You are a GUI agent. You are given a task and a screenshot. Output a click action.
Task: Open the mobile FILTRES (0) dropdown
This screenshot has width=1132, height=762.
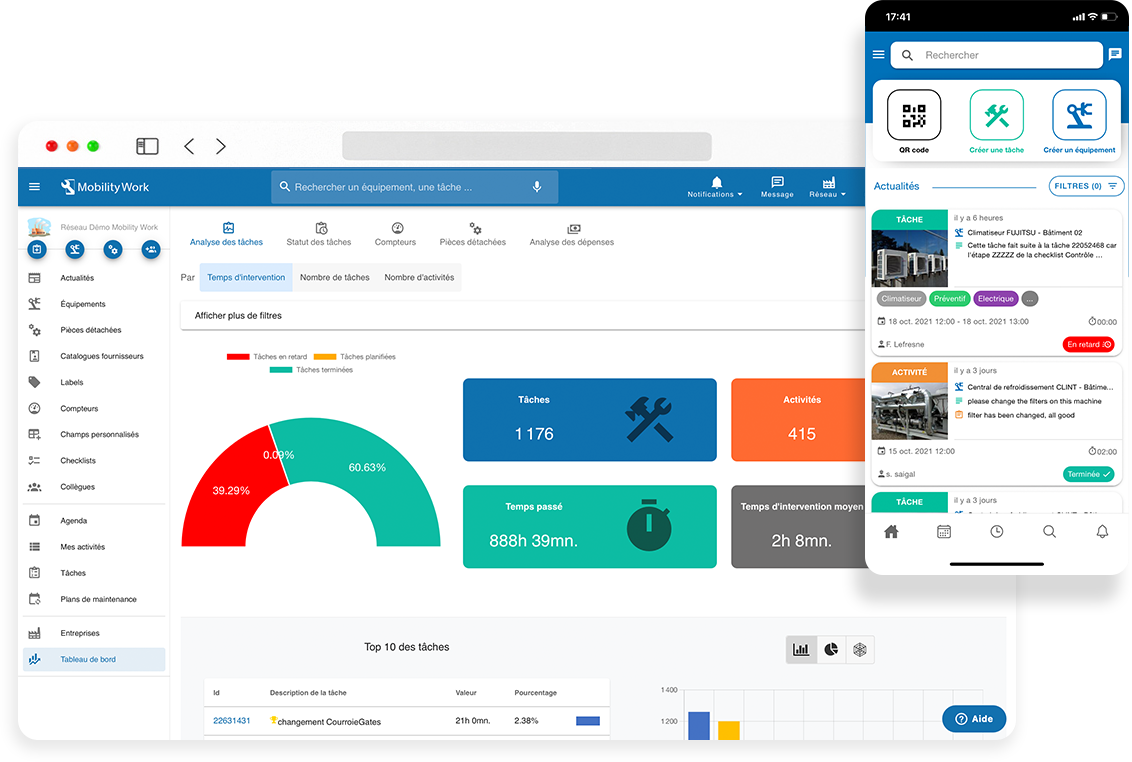(1086, 186)
